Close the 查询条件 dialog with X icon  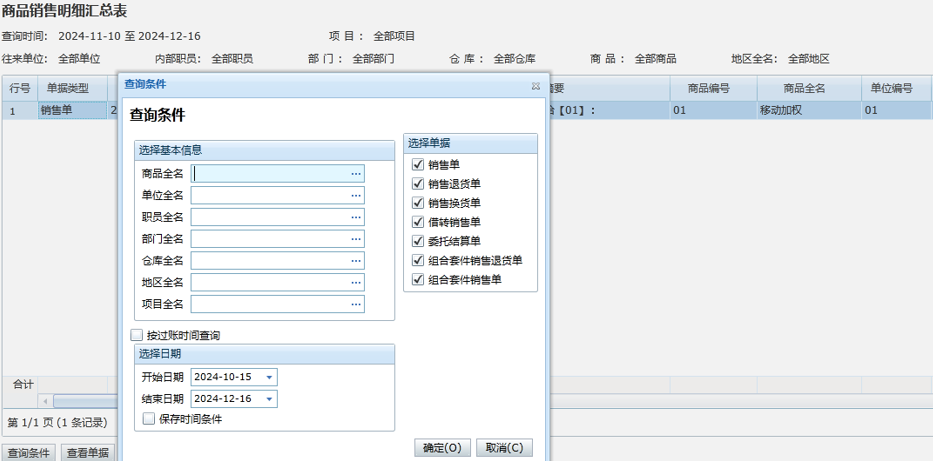tap(536, 86)
